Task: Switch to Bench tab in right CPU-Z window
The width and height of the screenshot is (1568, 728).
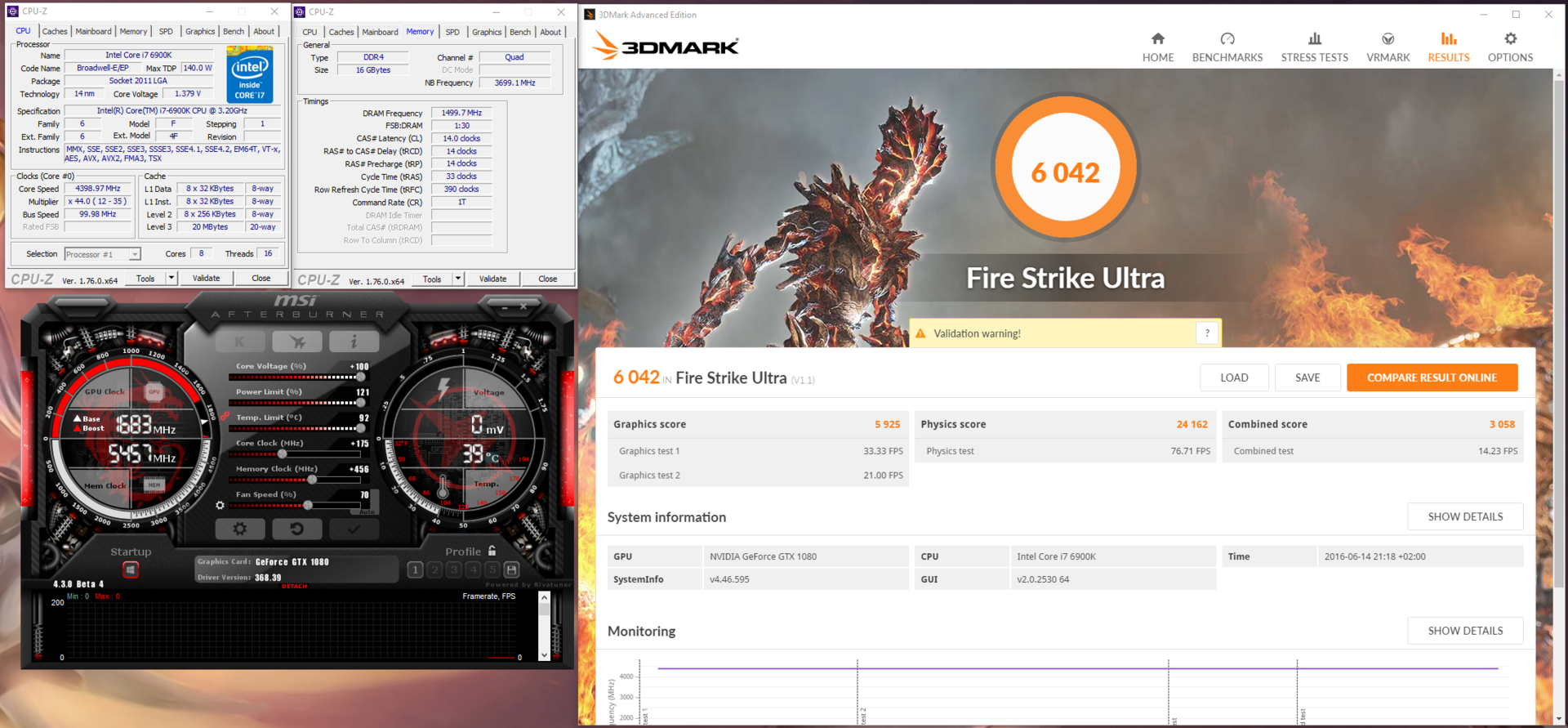Action: click(520, 32)
